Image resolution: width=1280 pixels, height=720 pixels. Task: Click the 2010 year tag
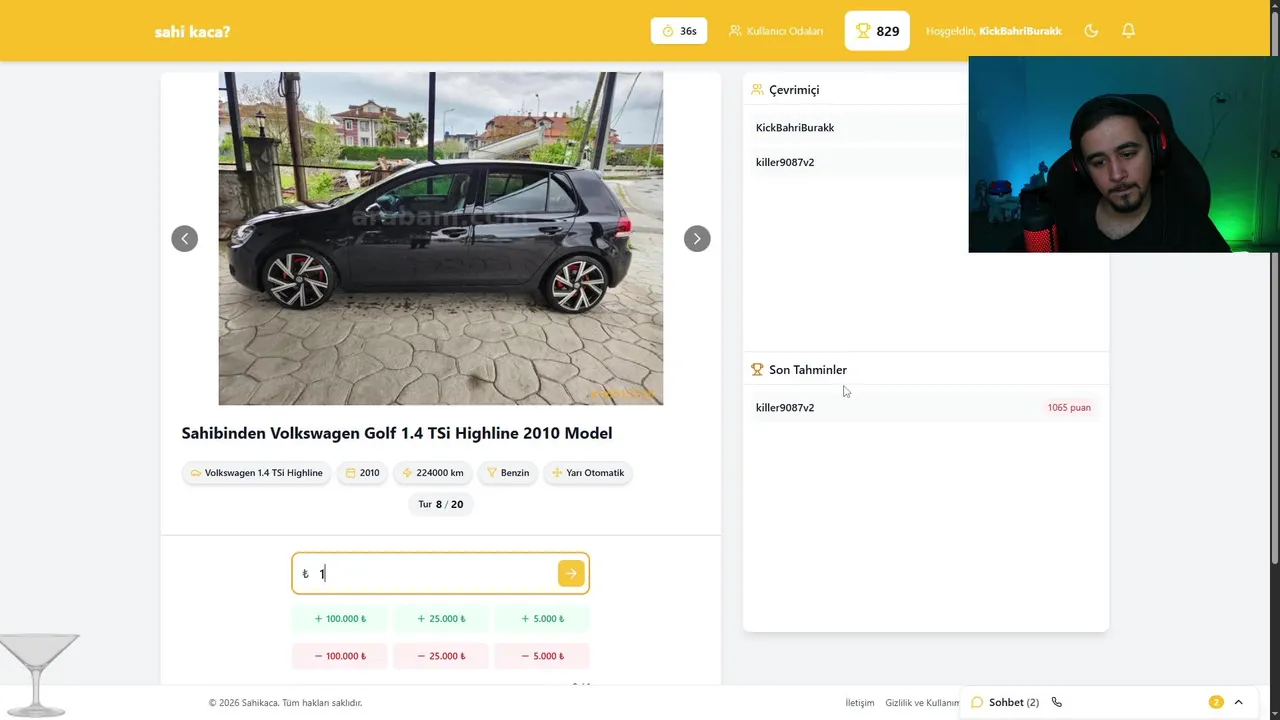[x=362, y=473]
